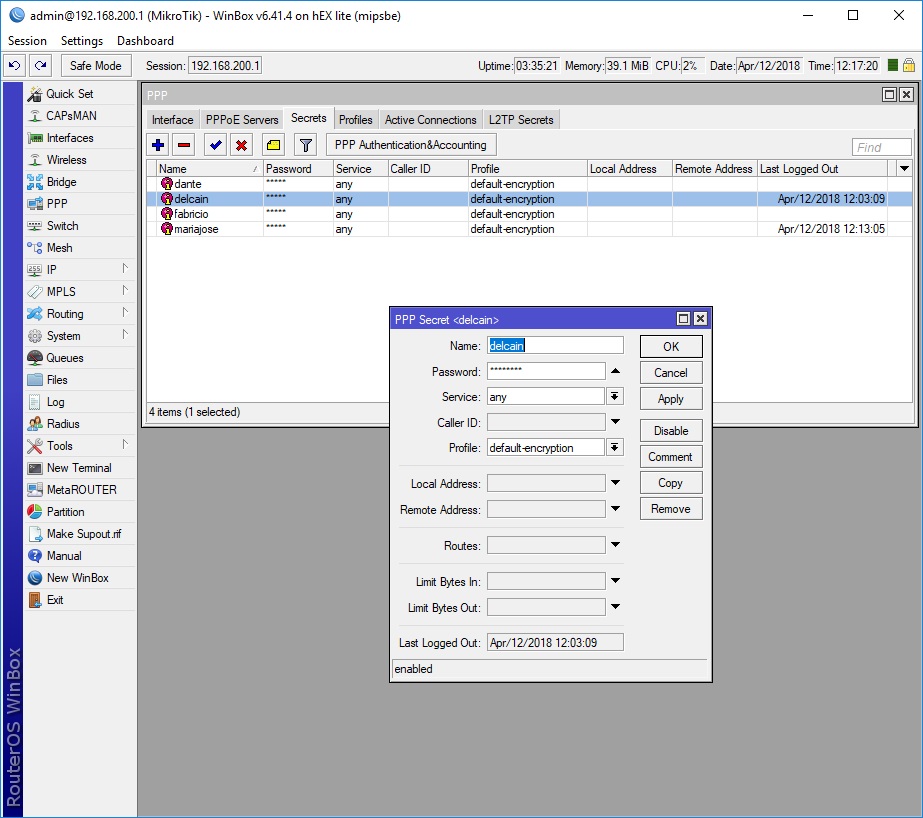Click the blue checkmark enable icon

tap(215, 145)
